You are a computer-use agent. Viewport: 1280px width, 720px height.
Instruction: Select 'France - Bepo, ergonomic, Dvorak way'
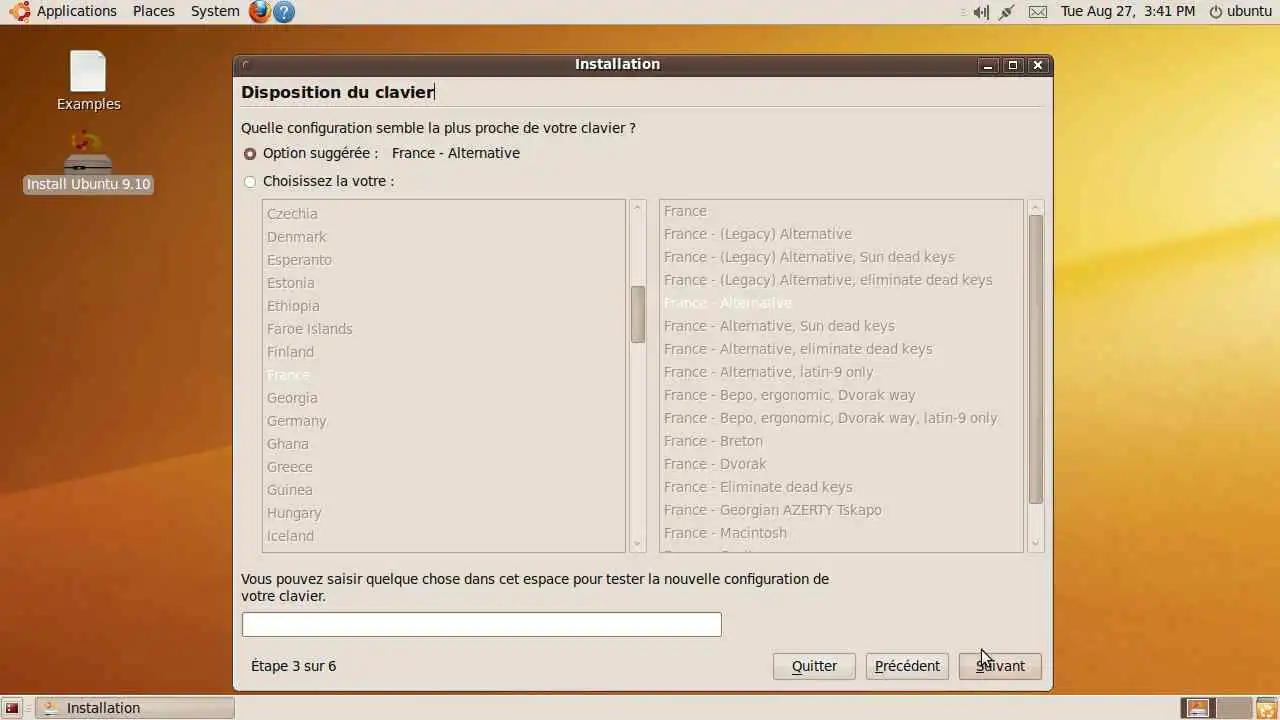pyautogui.click(x=841, y=395)
